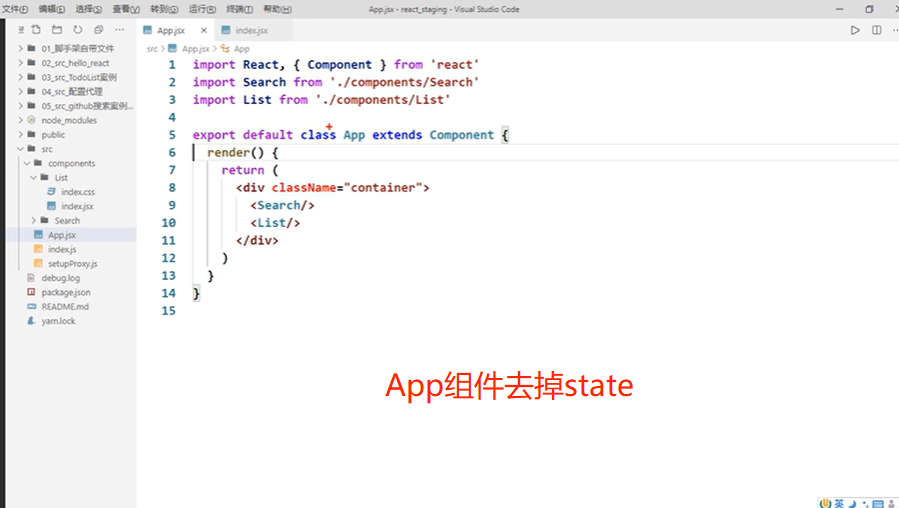Image resolution: width=899 pixels, height=508 pixels.
Task: Click the IME moon mode icon
Action: (x=851, y=503)
